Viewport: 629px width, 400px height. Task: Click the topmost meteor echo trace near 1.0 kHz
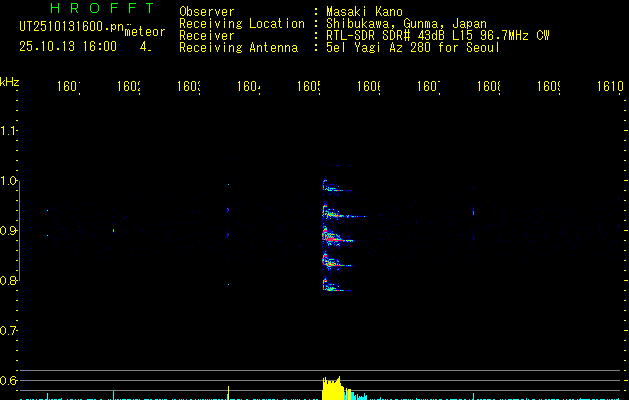(x=336, y=186)
